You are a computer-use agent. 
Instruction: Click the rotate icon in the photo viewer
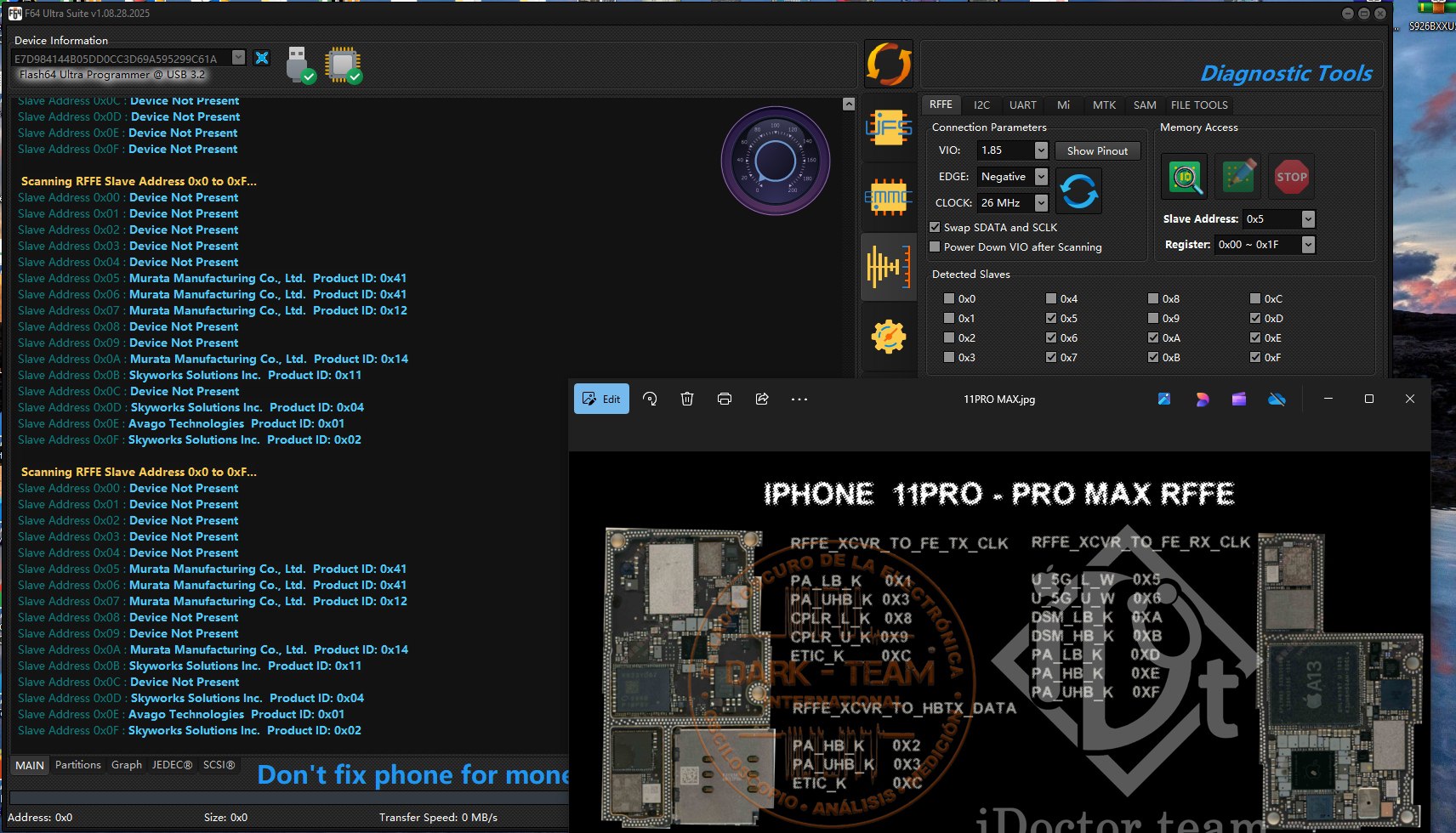click(x=650, y=399)
